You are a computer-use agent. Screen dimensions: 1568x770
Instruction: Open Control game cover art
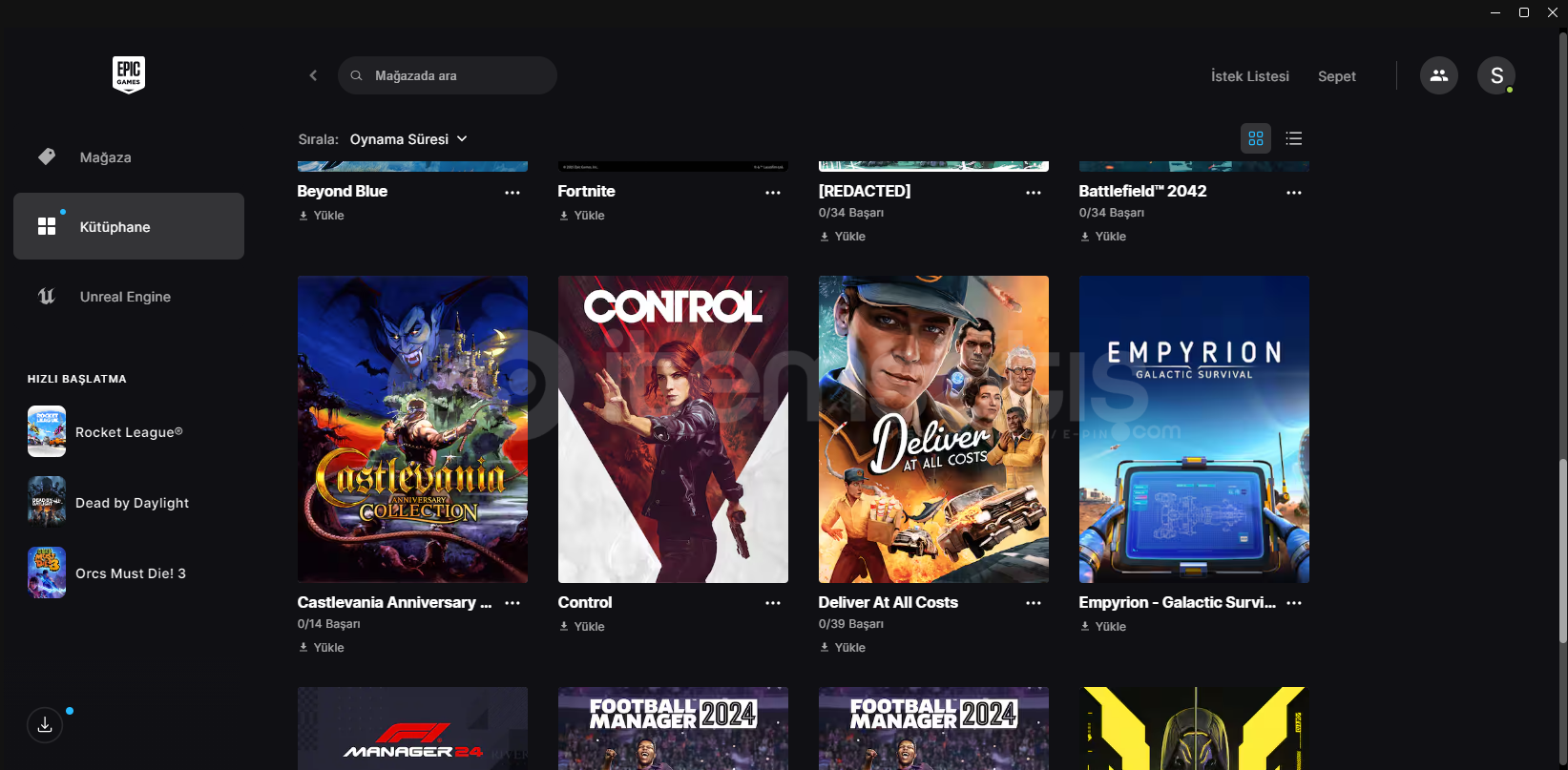pyautogui.click(x=673, y=429)
